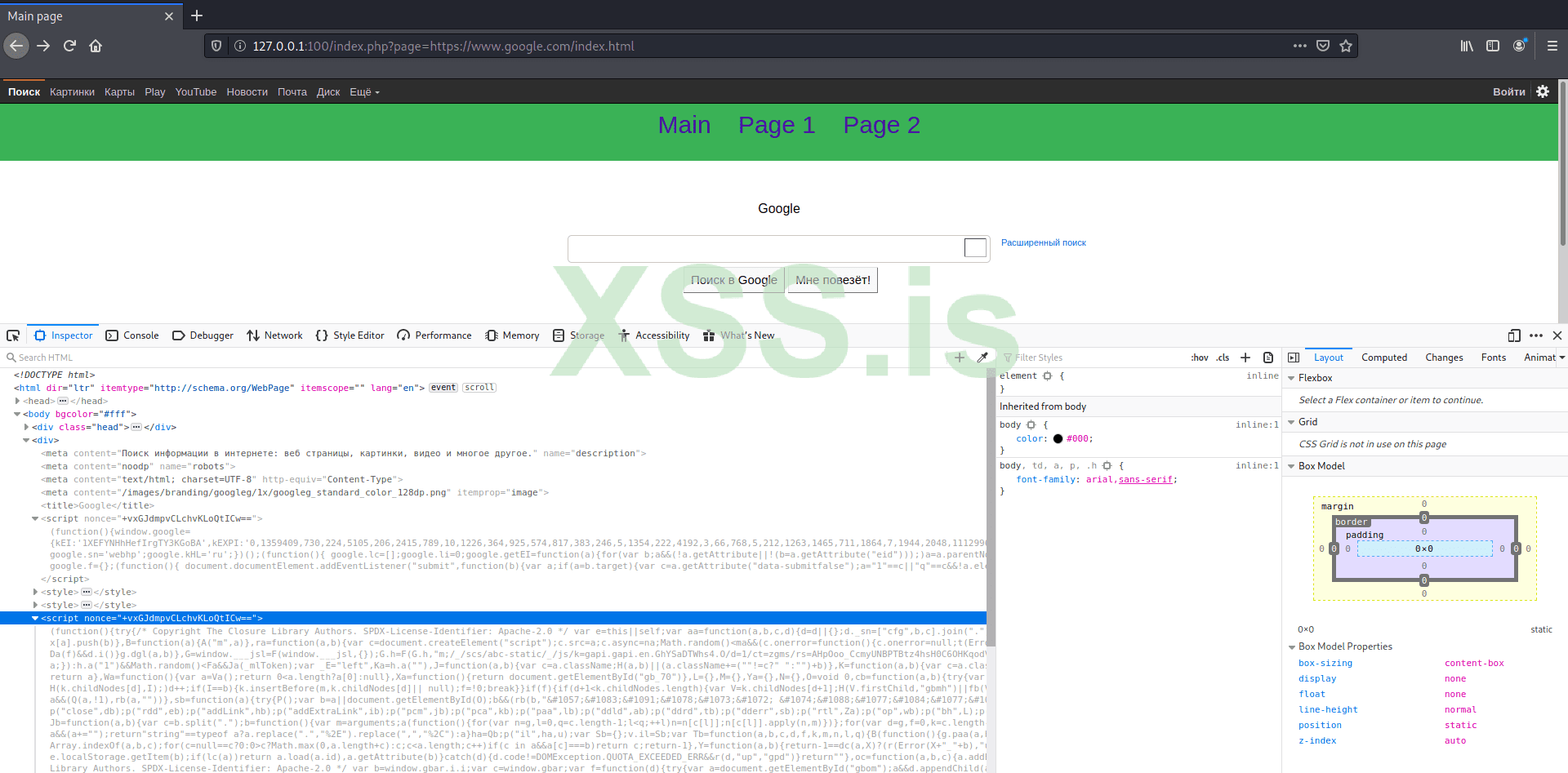Collapse the highlighted script node
Screen dimensions: 1568x773
pyautogui.click(x=35, y=618)
